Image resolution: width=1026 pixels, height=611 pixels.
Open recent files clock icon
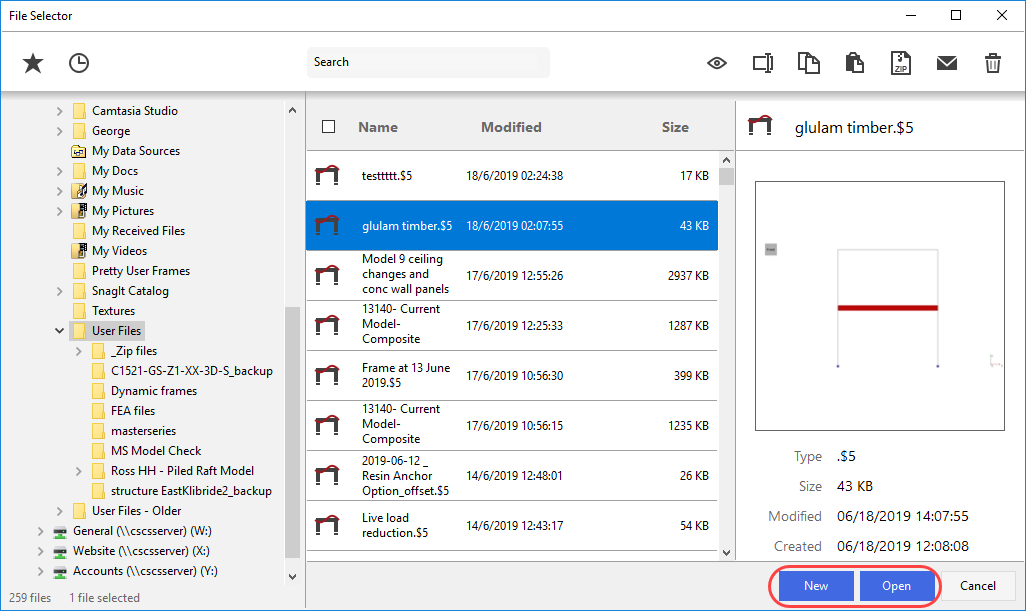pyautogui.click(x=79, y=63)
